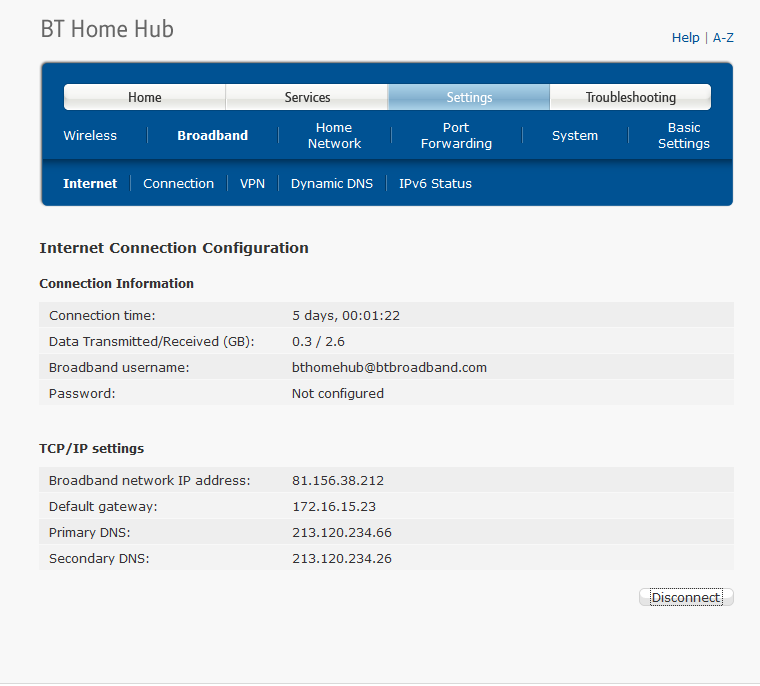Screen dimensions: 760x686
Task: Select secondary DNS value 213.120.234.26
Action: [342, 558]
